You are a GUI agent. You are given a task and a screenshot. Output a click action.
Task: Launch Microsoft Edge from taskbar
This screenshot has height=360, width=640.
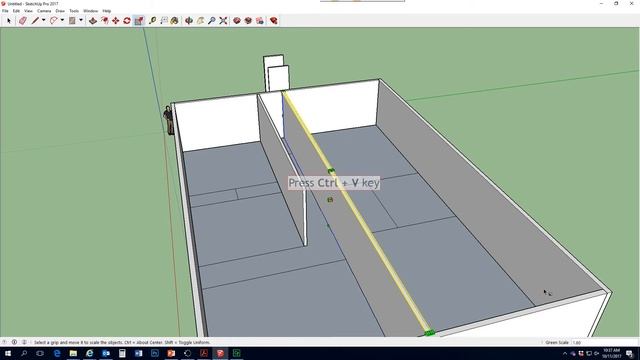[57, 353]
